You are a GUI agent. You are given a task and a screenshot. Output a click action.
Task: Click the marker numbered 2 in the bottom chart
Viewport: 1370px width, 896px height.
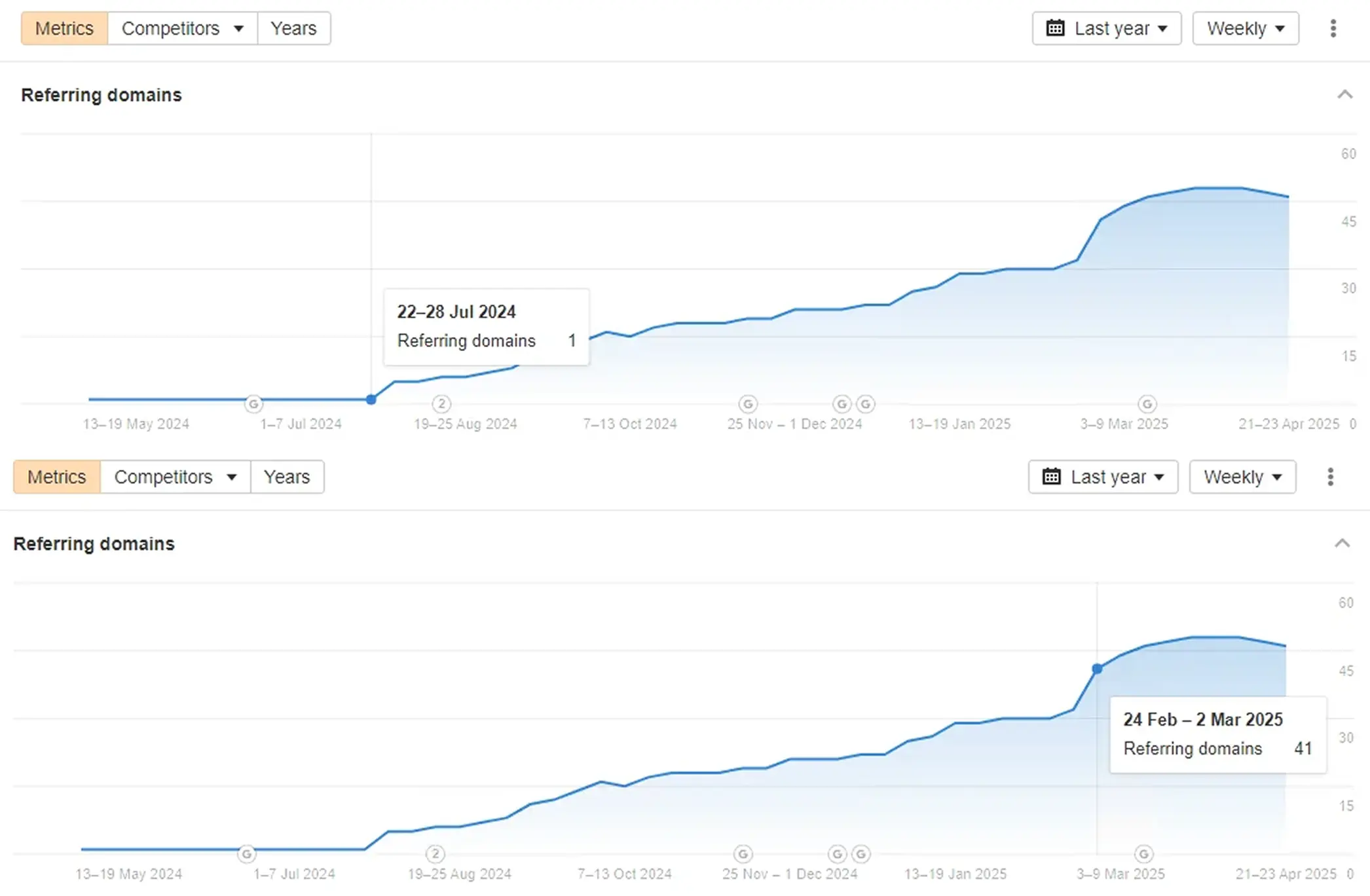click(x=435, y=854)
